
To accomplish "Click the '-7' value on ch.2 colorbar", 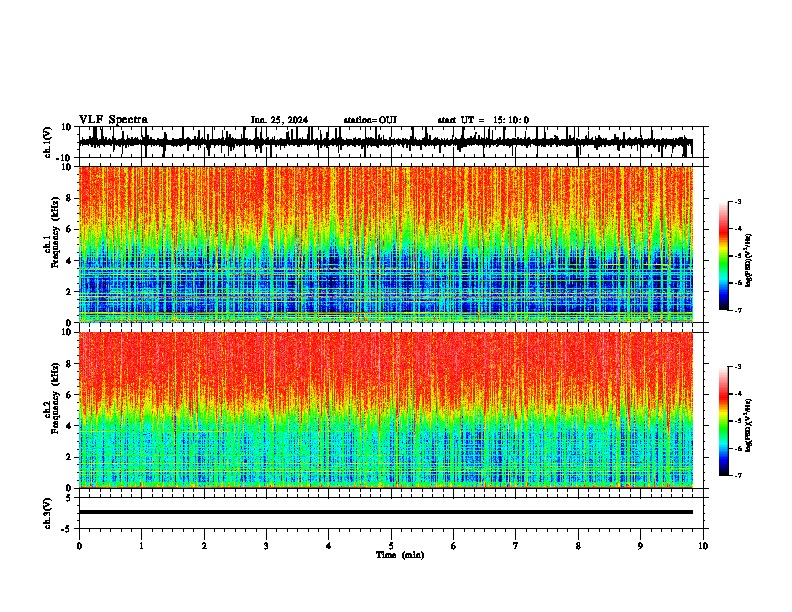I will point(737,476).
